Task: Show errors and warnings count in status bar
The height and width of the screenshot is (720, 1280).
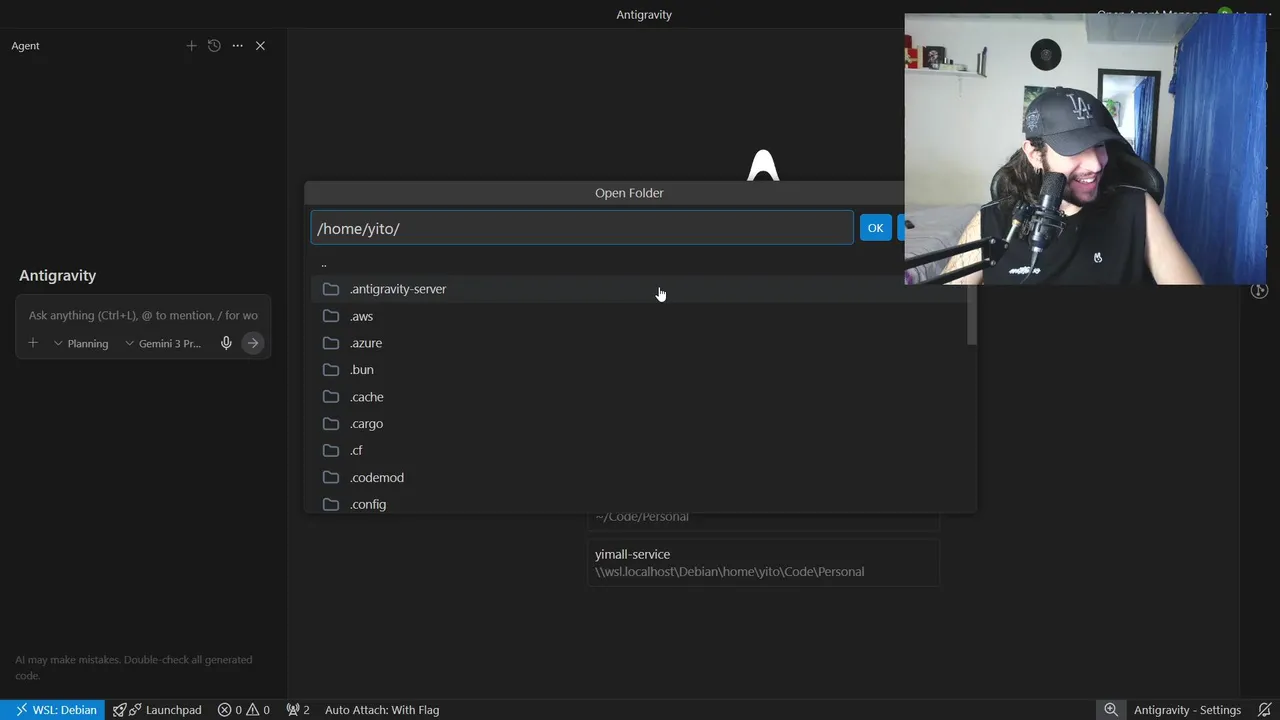Action: pos(244,710)
